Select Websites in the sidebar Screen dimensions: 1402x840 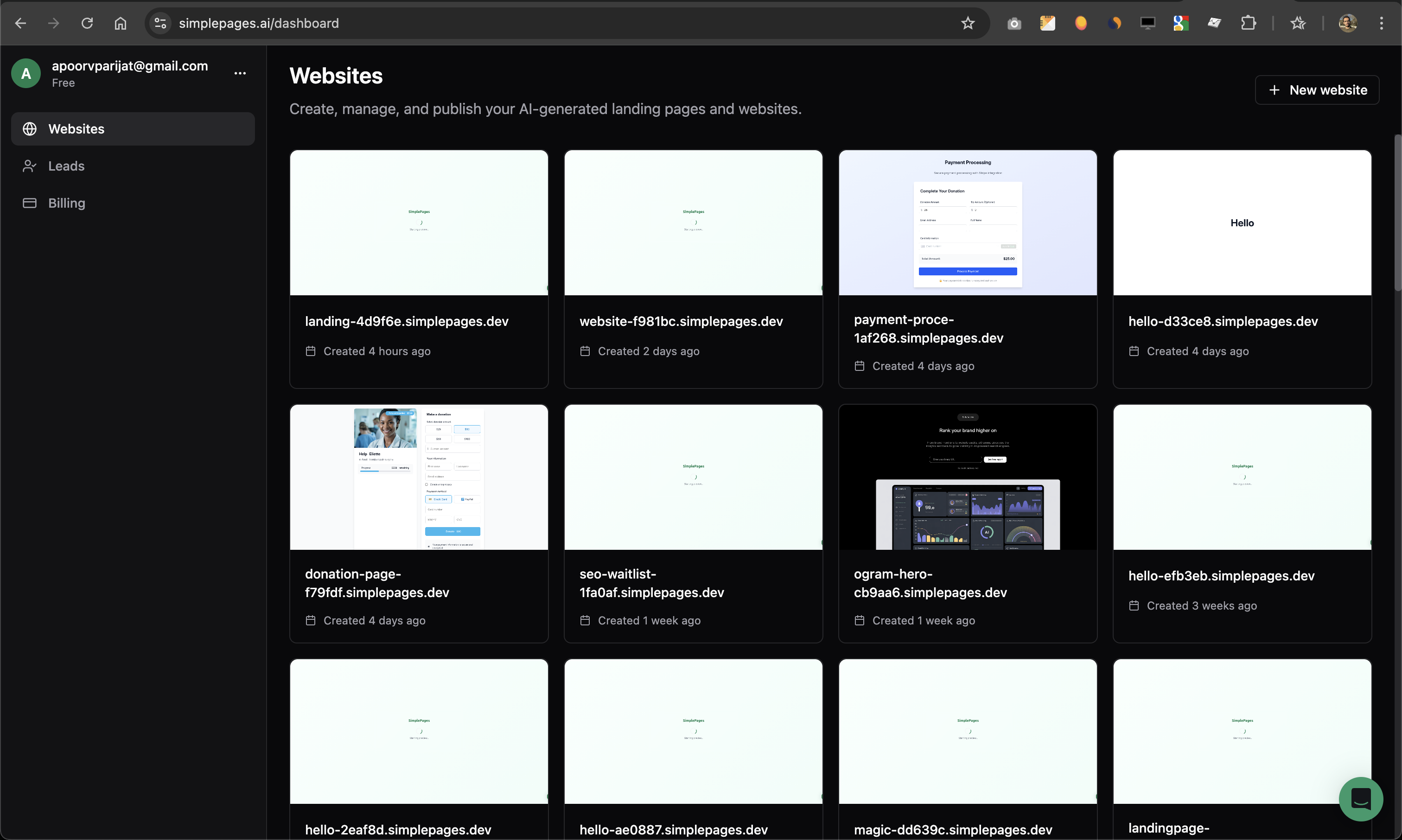[x=76, y=129]
